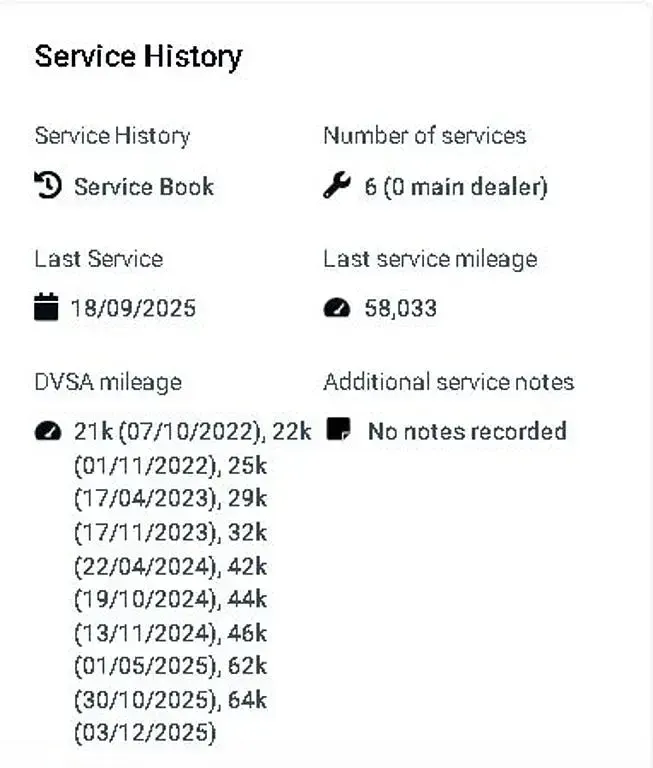This screenshot has height=768, width=653.
Task: Click the Service Book value text
Action: click(144, 187)
